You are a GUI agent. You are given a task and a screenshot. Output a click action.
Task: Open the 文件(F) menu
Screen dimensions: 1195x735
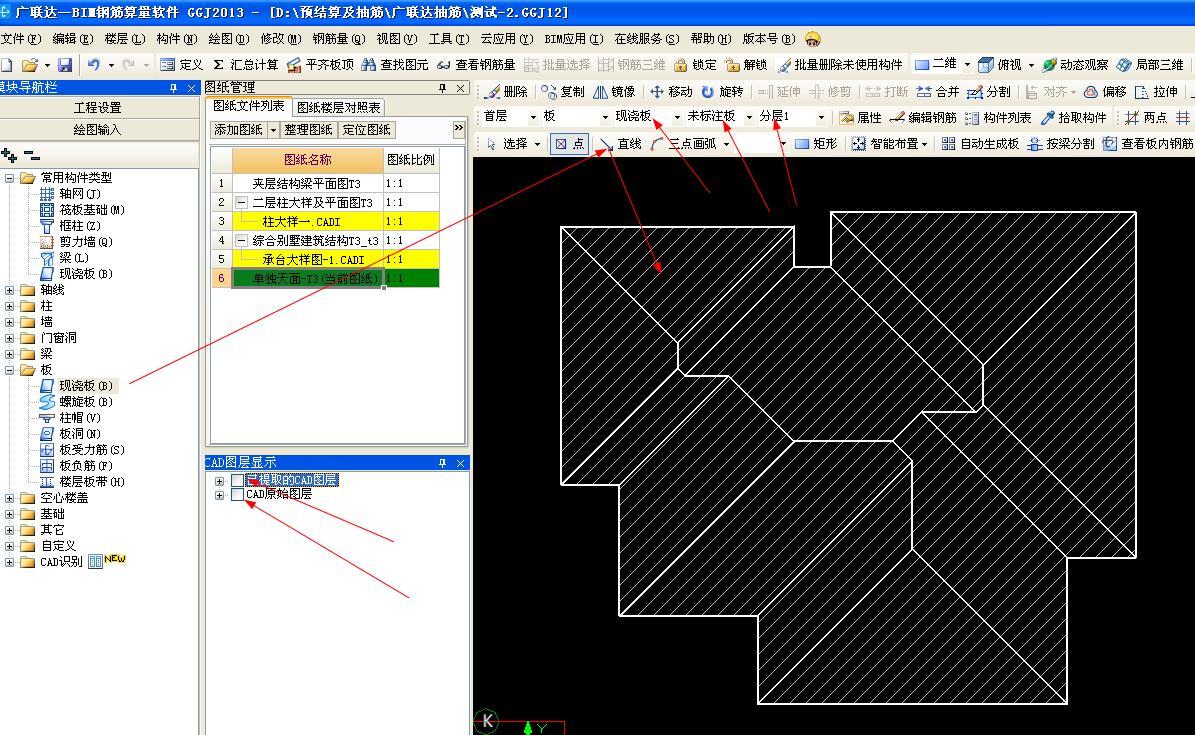coord(21,39)
